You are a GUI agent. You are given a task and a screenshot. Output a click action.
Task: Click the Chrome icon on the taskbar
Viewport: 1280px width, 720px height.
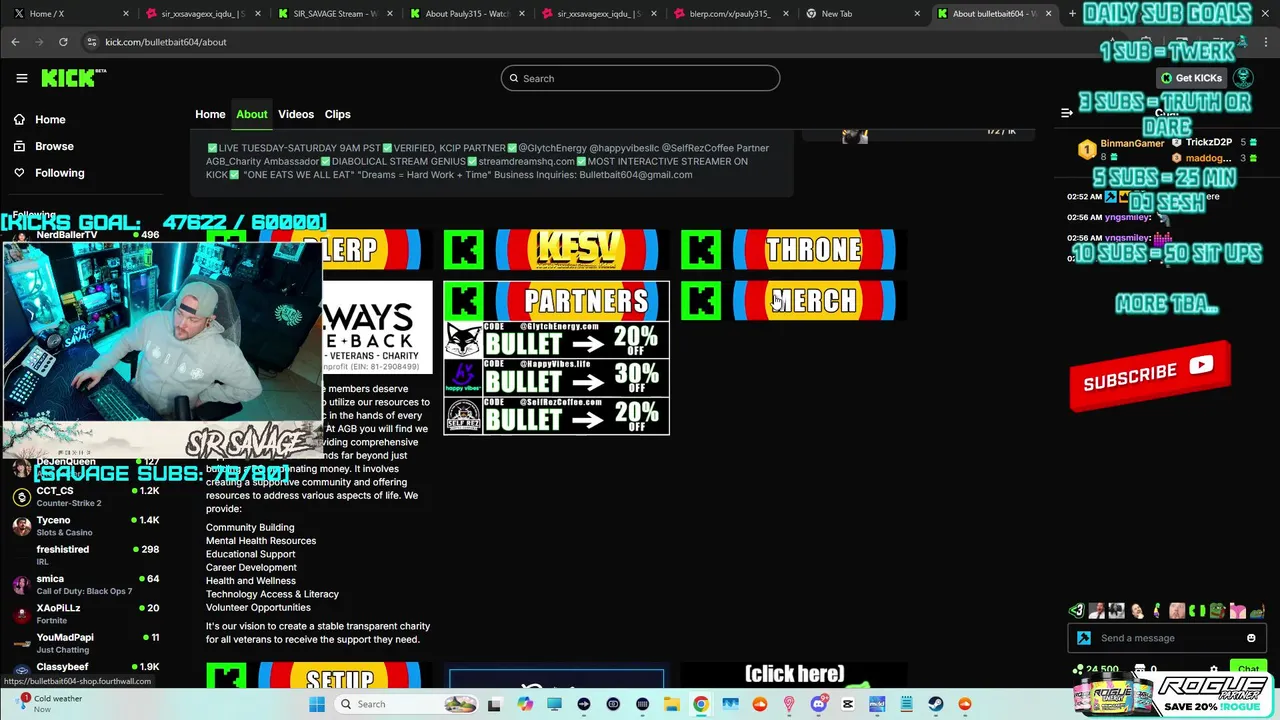coord(700,704)
